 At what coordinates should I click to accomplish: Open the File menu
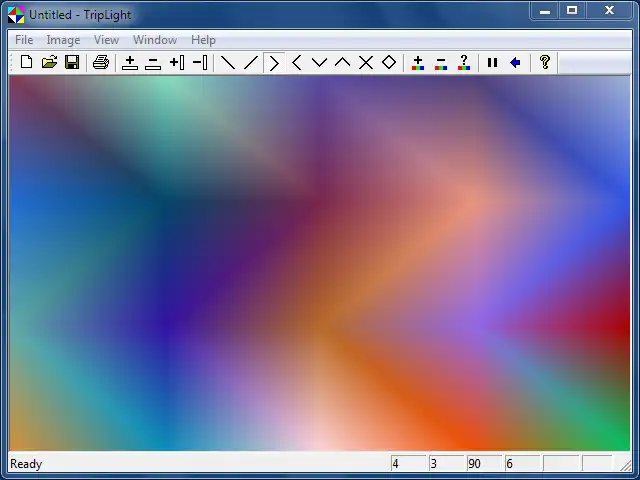[x=24, y=40]
